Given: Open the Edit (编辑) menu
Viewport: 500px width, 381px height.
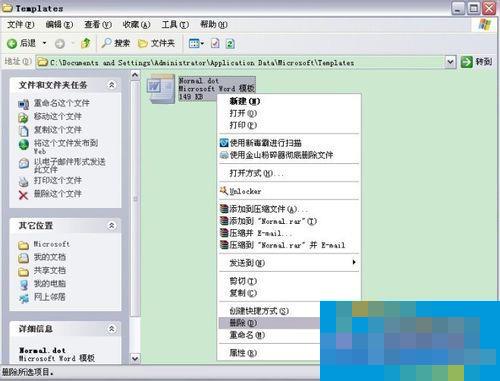Looking at the screenshot, I should pyautogui.click(x=59, y=25).
